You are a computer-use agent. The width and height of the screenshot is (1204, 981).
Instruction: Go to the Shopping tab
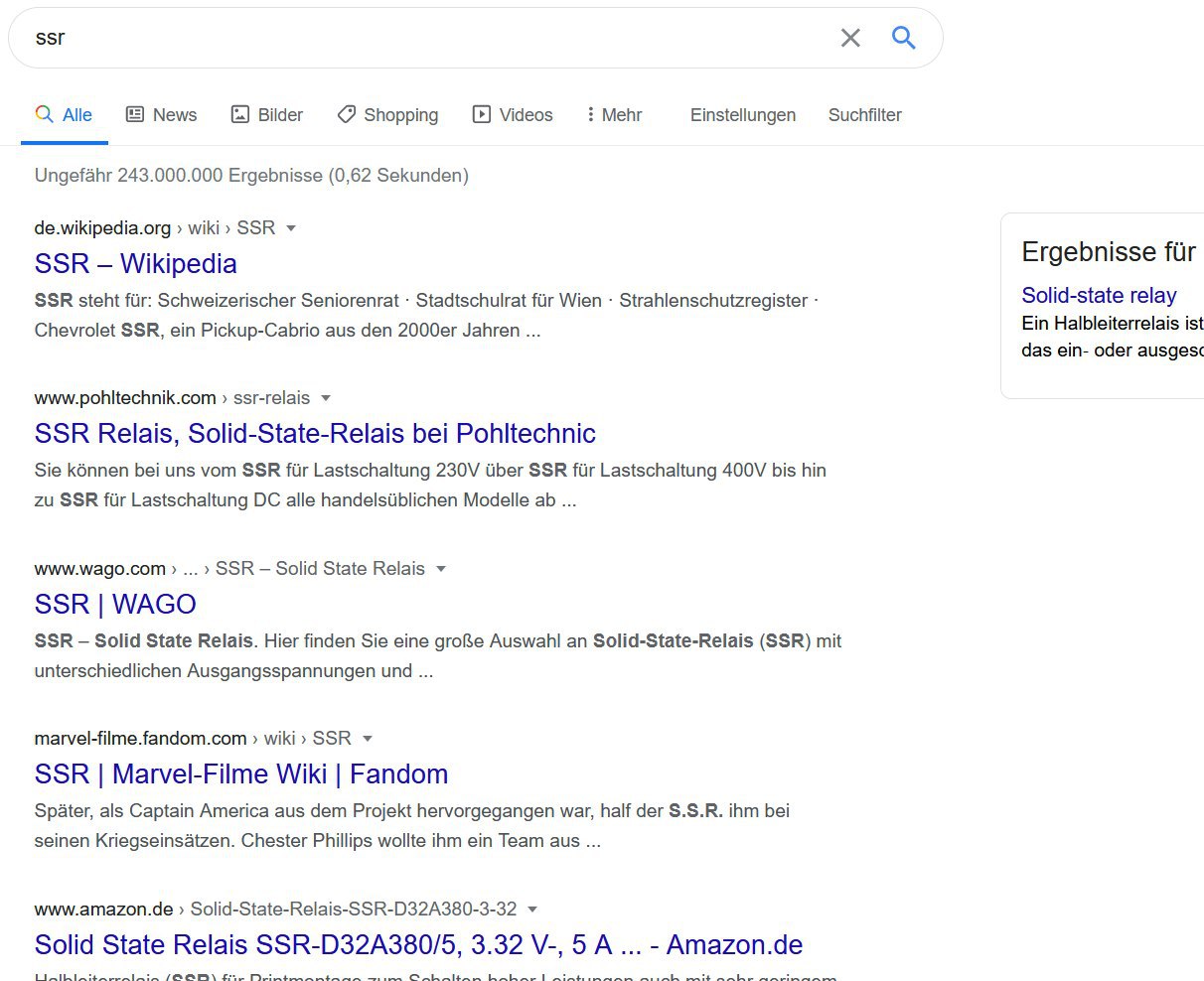387,115
